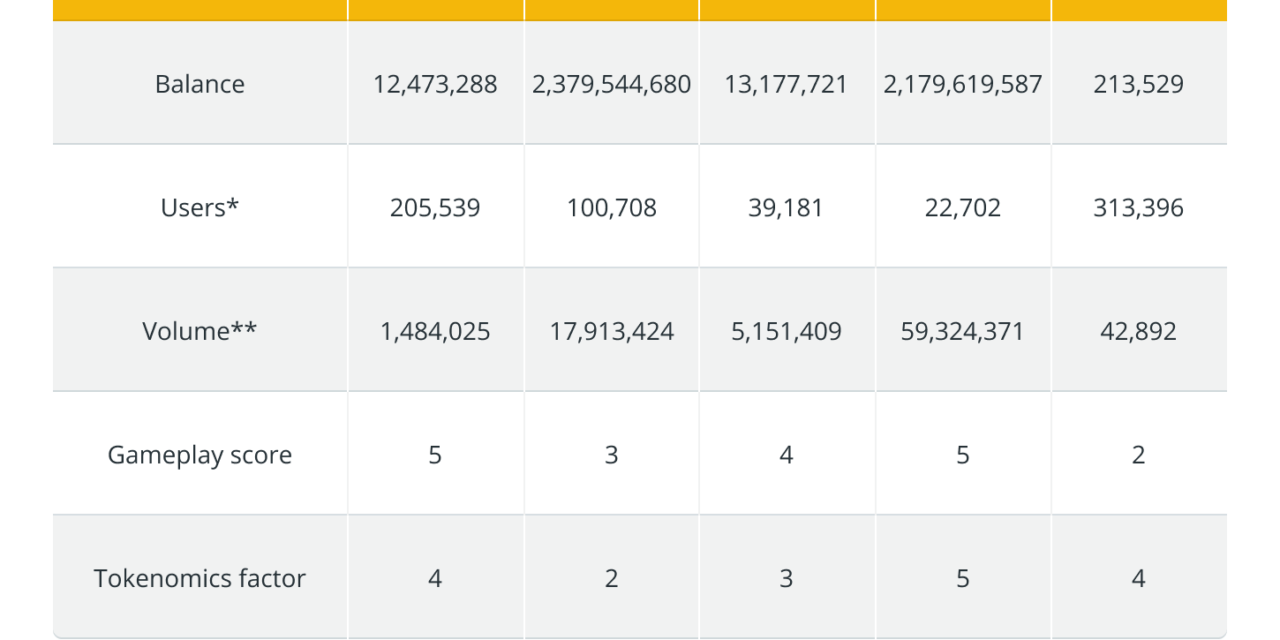Select balance value 12,473,288
The image size is (1280, 640).
coord(435,84)
